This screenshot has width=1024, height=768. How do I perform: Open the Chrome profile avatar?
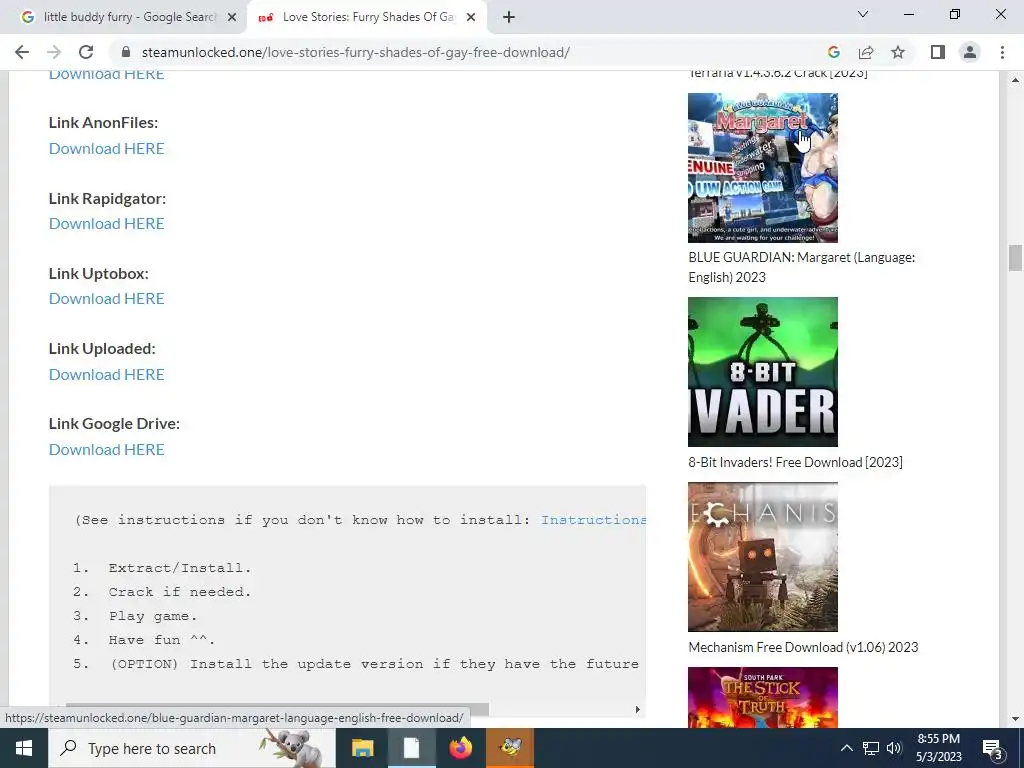coord(970,52)
